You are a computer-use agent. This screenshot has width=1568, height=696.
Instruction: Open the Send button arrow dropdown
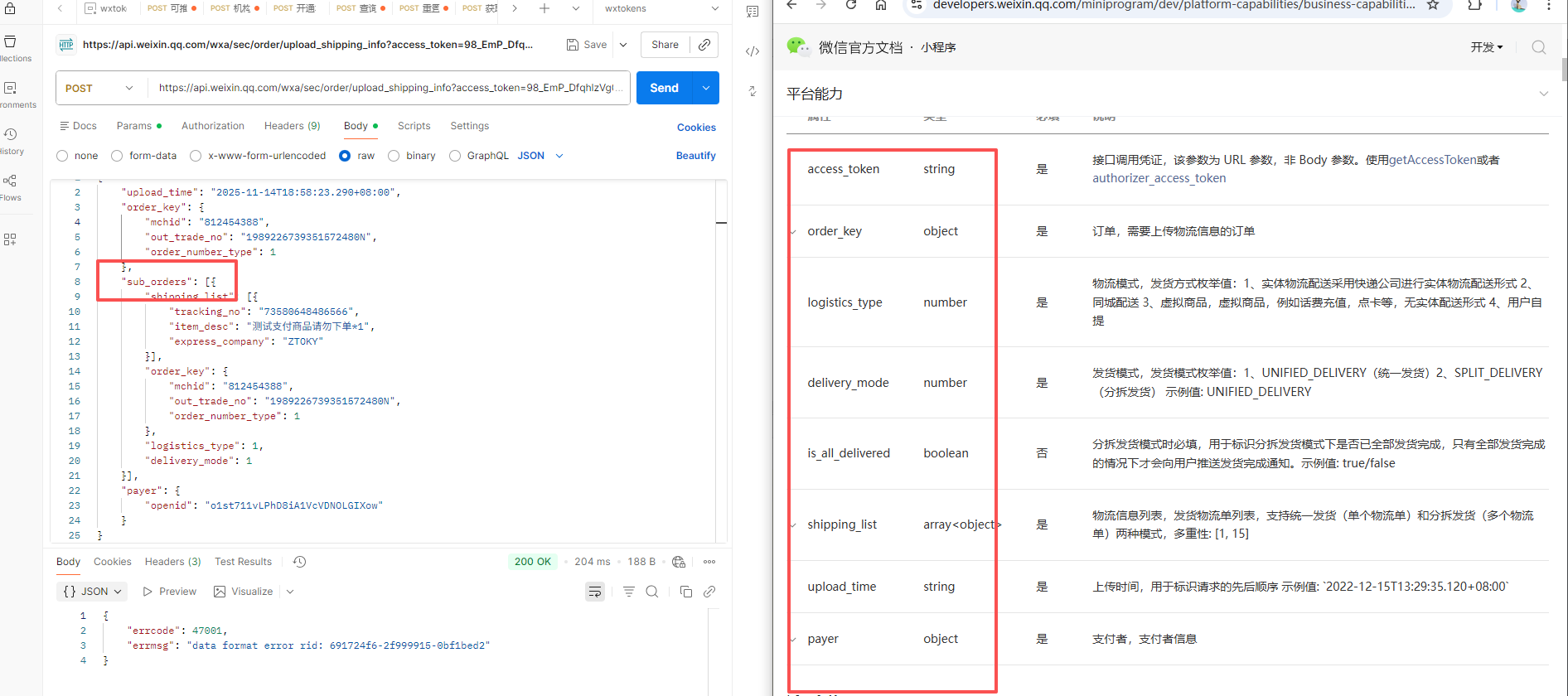coord(706,88)
